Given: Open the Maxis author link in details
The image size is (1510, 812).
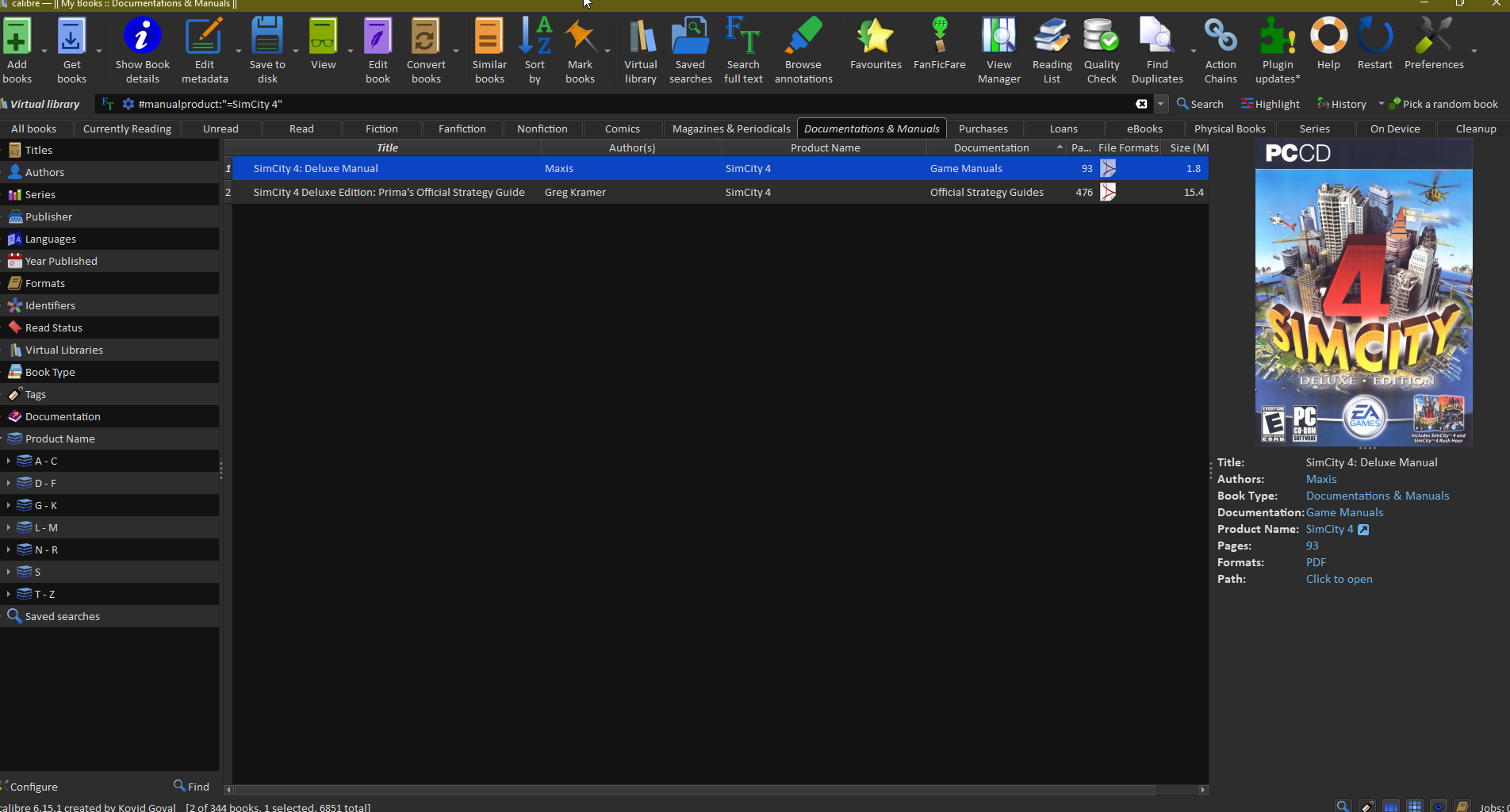Looking at the screenshot, I should [x=1321, y=479].
